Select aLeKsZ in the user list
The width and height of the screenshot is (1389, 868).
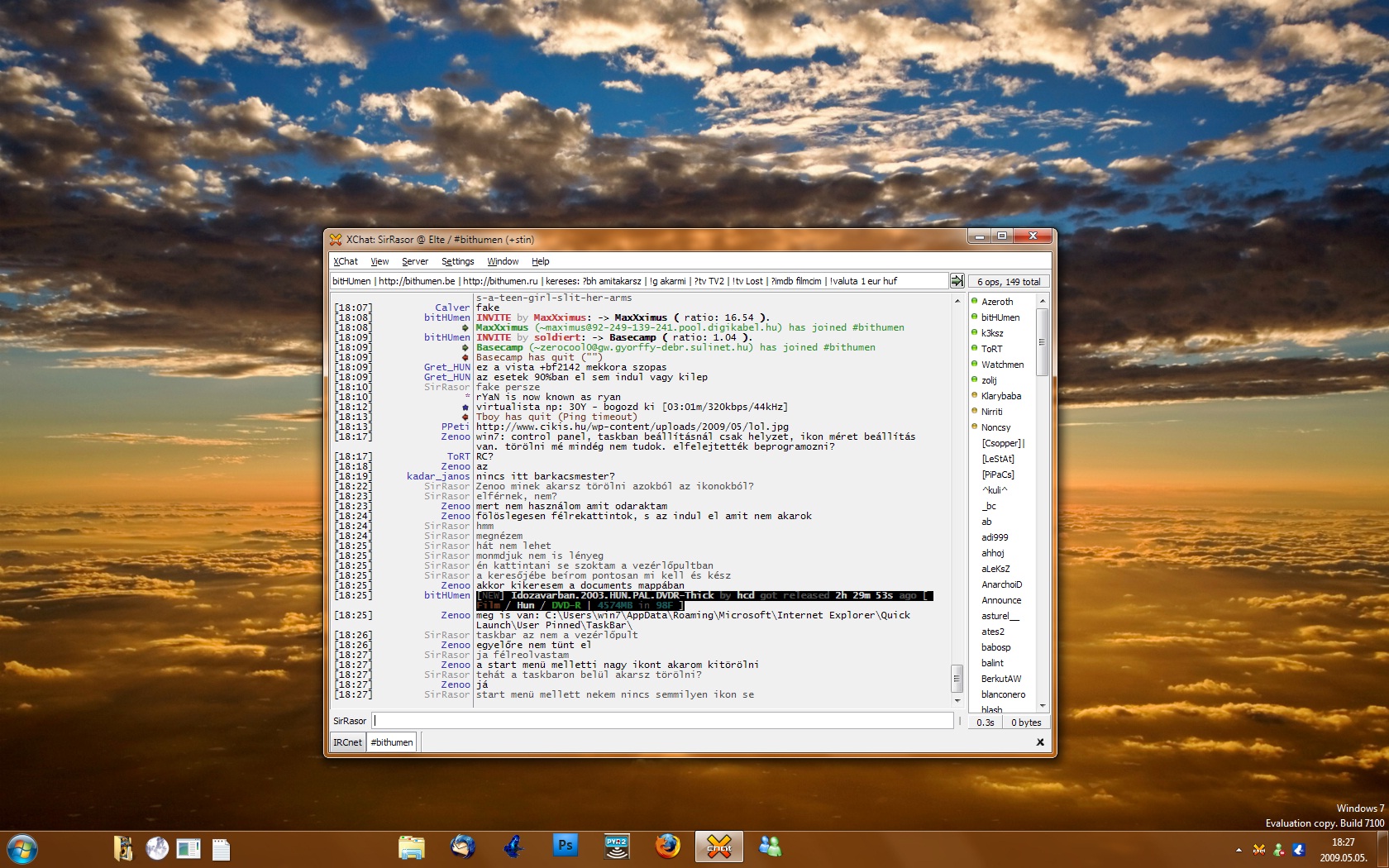pos(995,569)
